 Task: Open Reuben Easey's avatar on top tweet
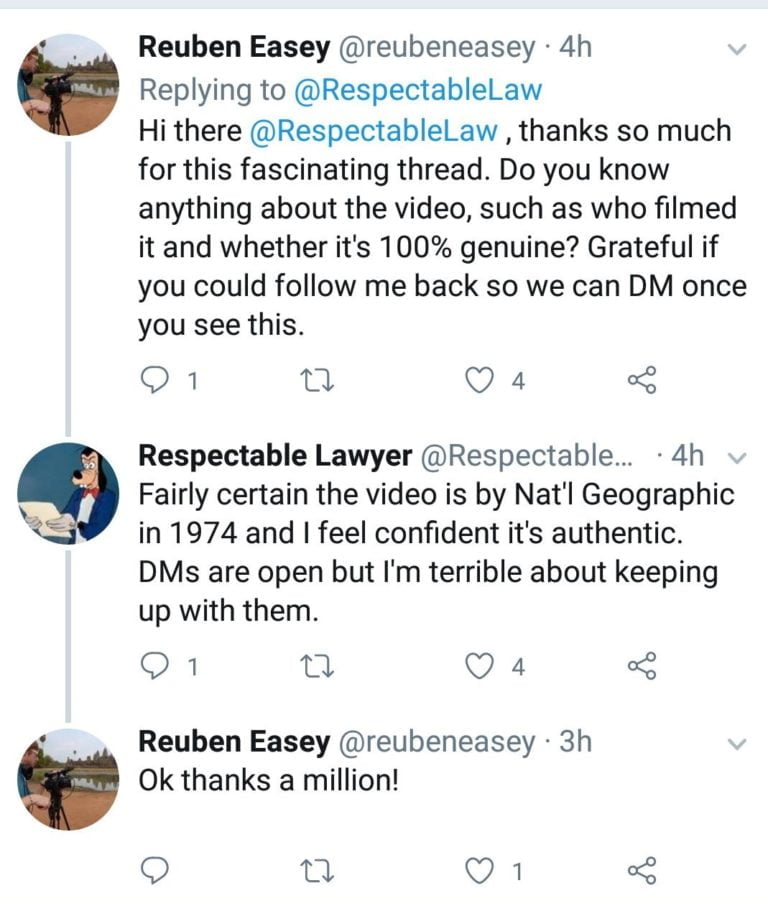coord(68,85)
